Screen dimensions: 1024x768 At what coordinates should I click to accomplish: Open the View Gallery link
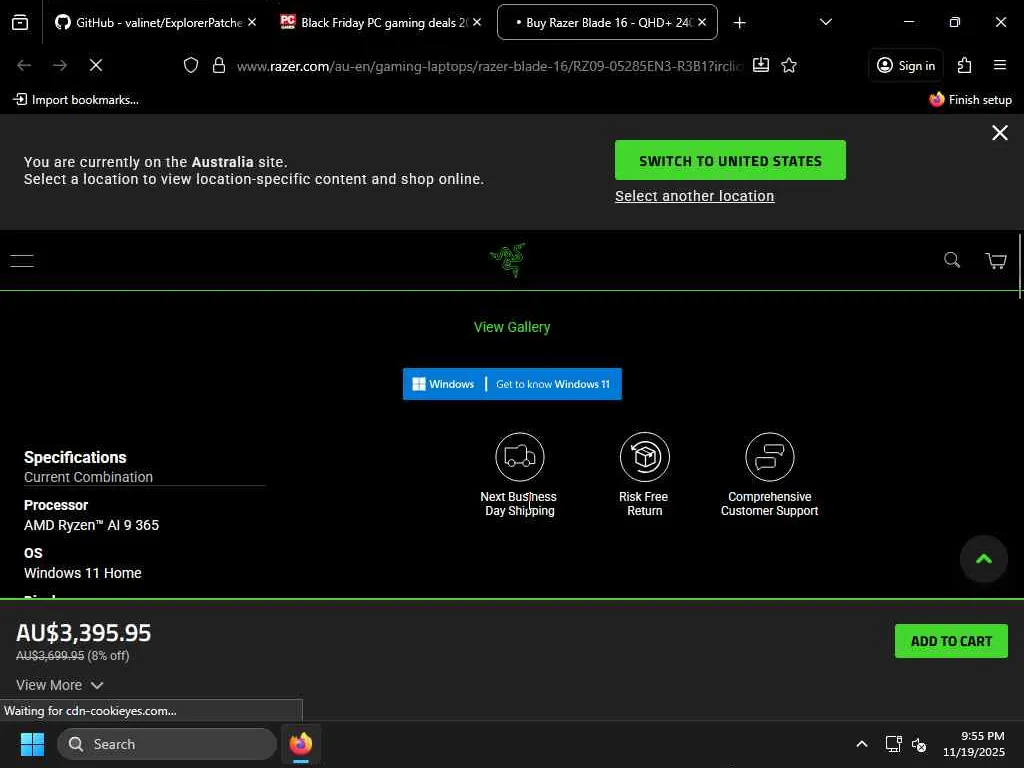[512, 327]
